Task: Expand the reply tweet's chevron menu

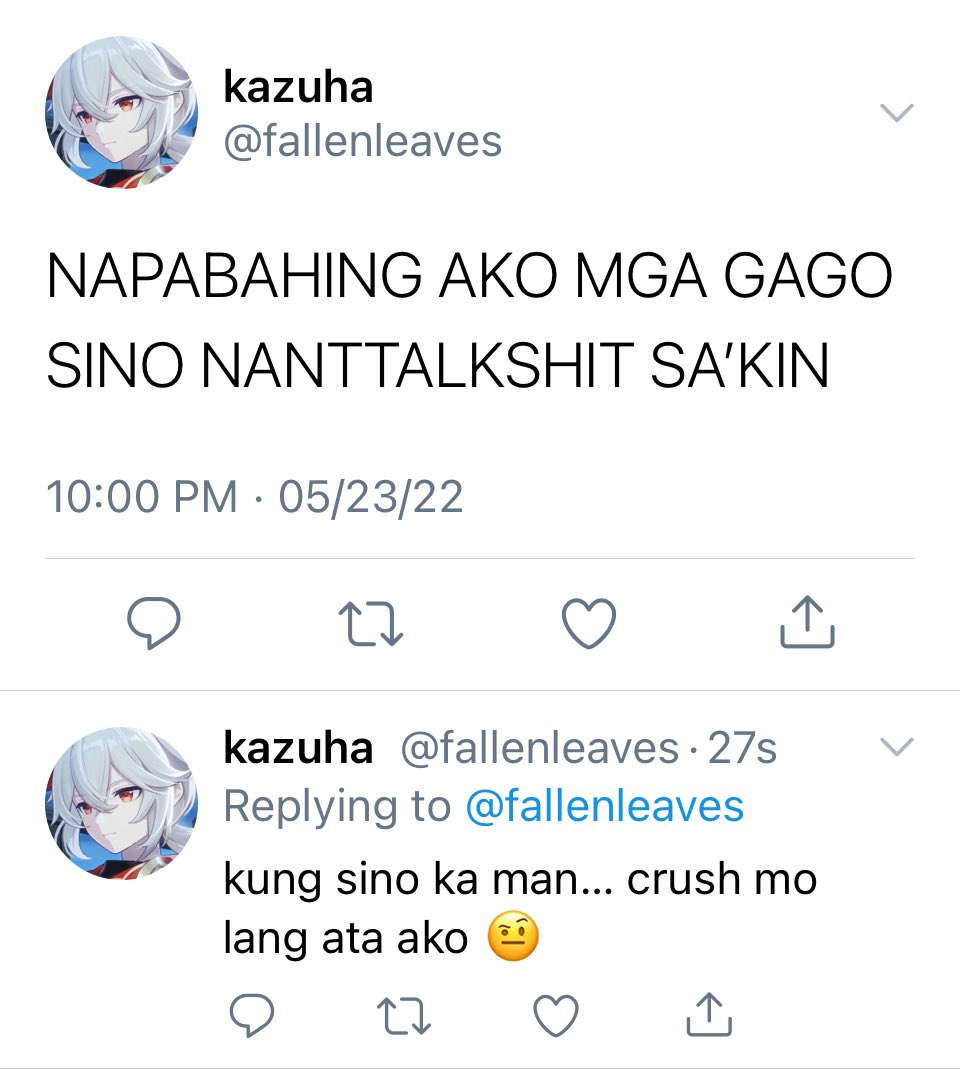Action: pyautogui.click(x=897, y=747)
